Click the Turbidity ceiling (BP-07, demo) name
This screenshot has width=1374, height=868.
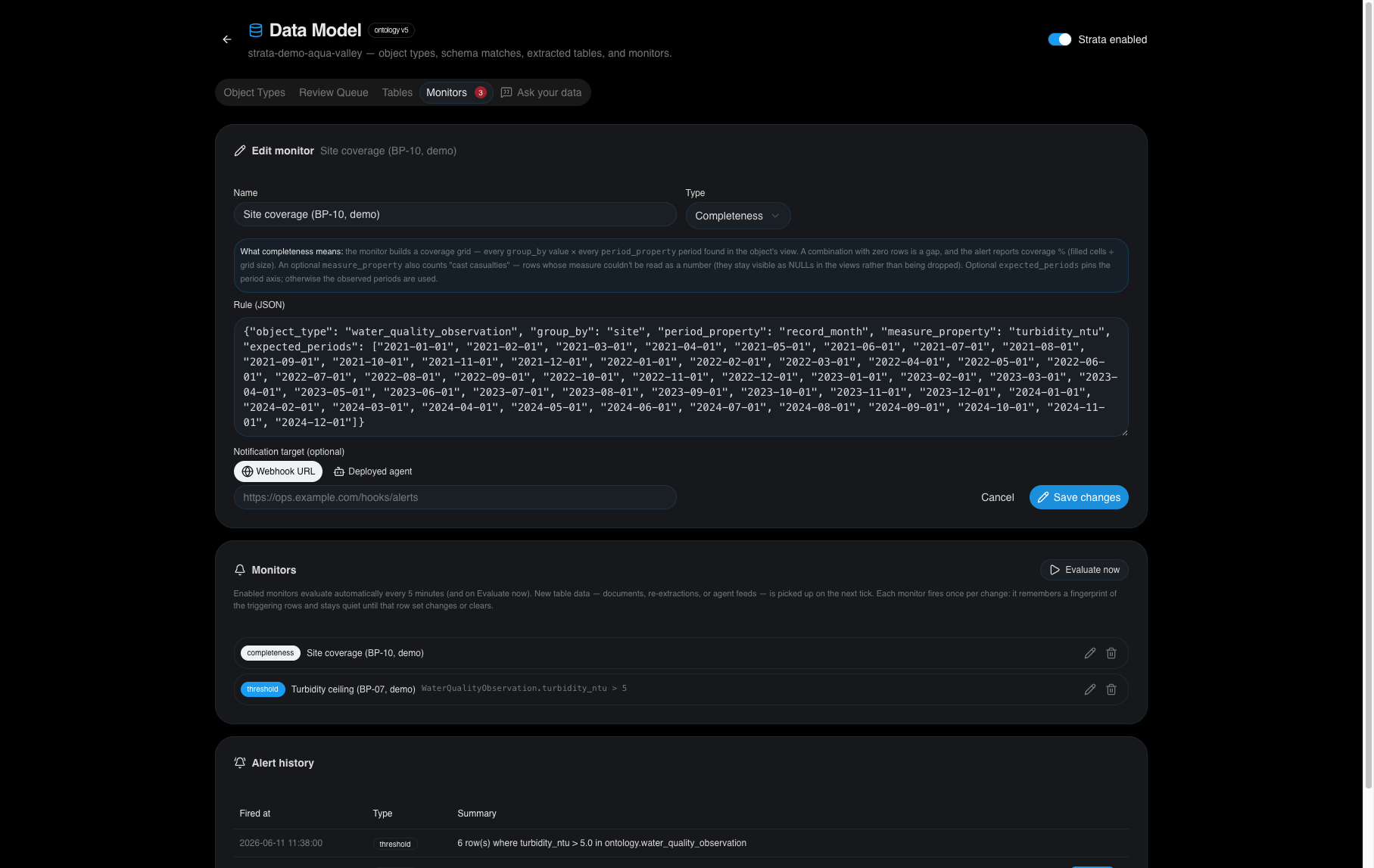pyautogui.click(x=354, y=689)
